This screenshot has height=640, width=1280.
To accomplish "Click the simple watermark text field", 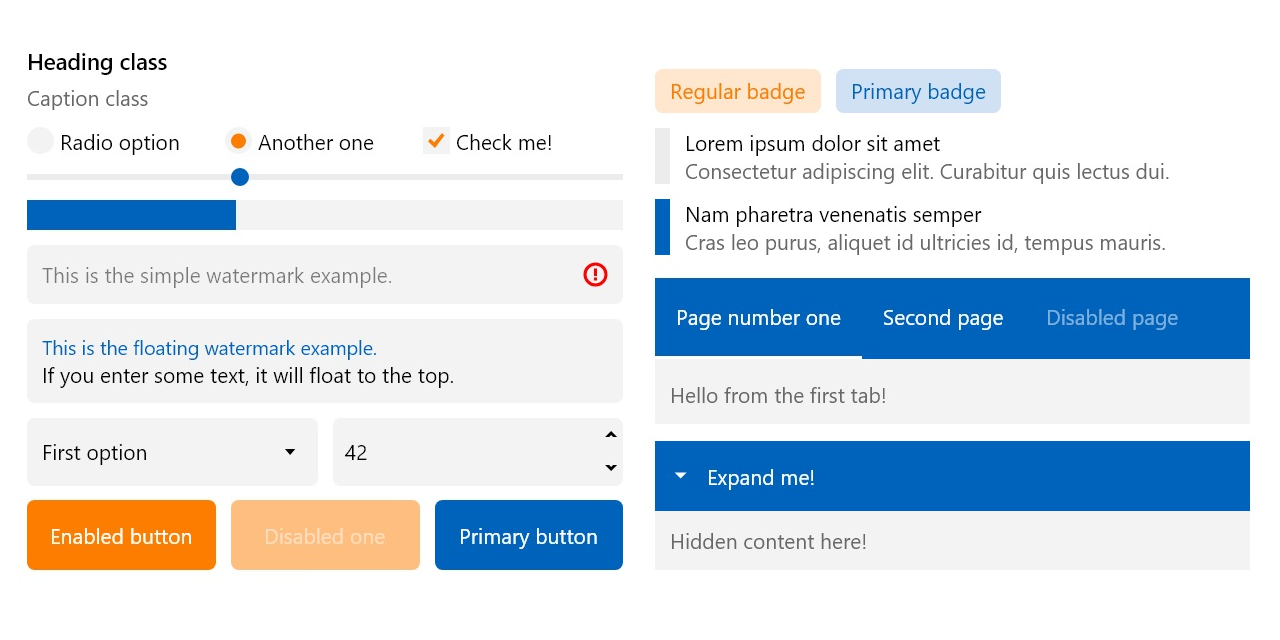I will pos(300,275).
